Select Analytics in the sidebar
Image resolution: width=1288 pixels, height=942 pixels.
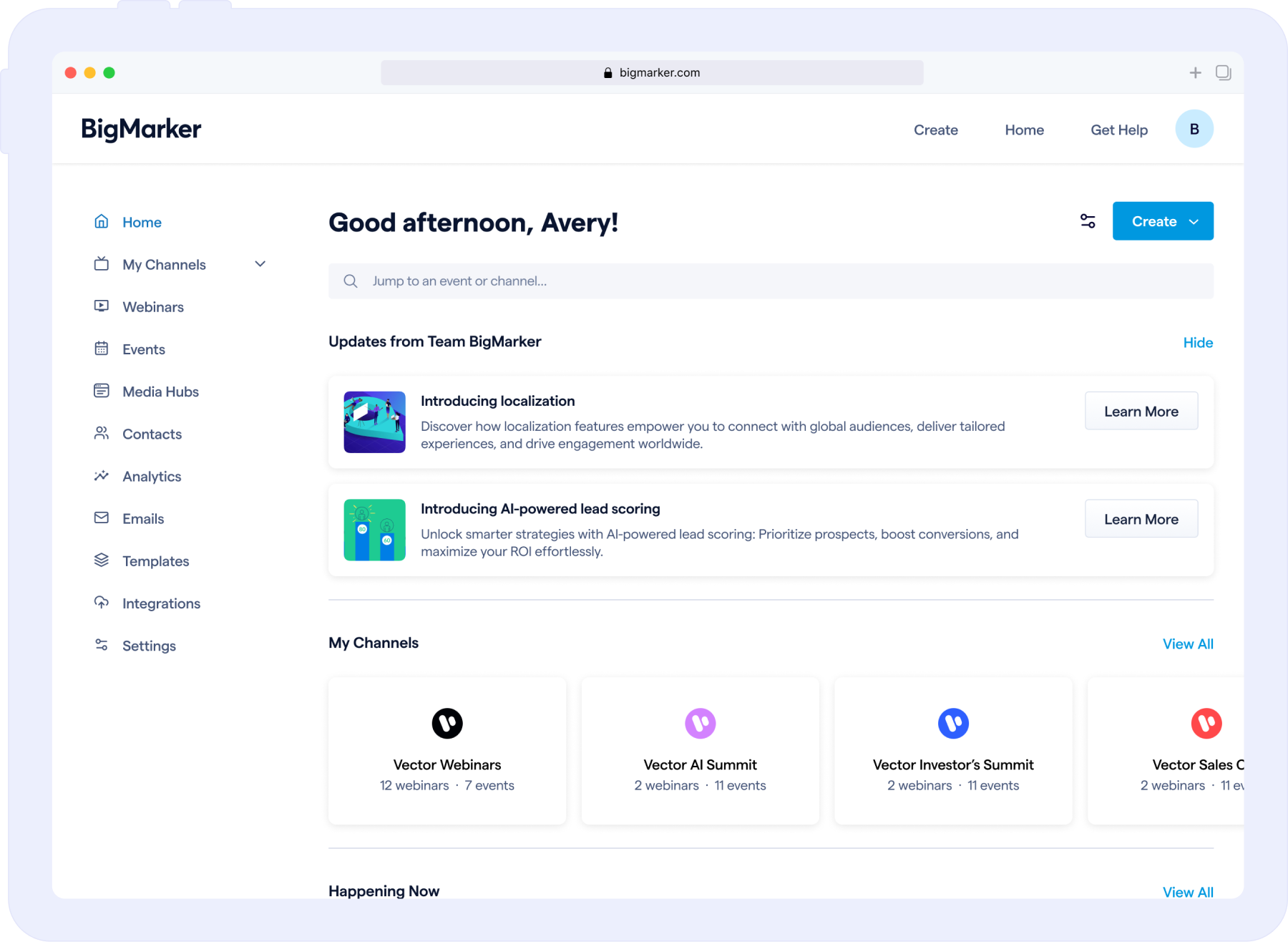(152, 476)
